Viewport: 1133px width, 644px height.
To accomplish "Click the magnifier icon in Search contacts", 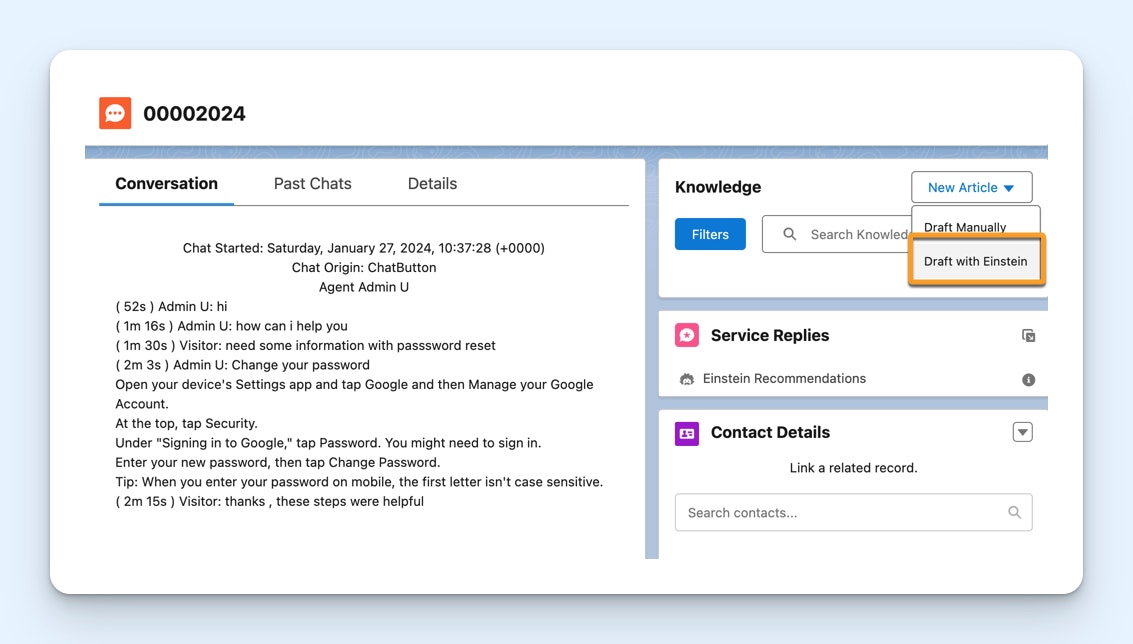I will (x=1014, y=513).
